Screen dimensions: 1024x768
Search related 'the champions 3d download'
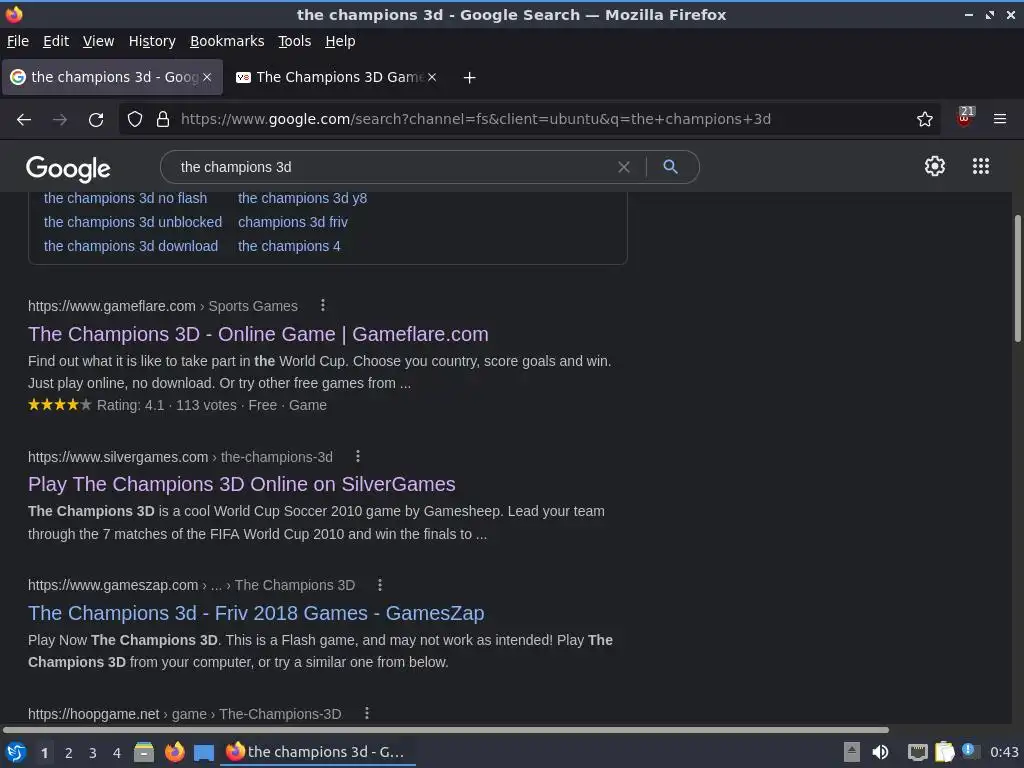tap(131, 246)
